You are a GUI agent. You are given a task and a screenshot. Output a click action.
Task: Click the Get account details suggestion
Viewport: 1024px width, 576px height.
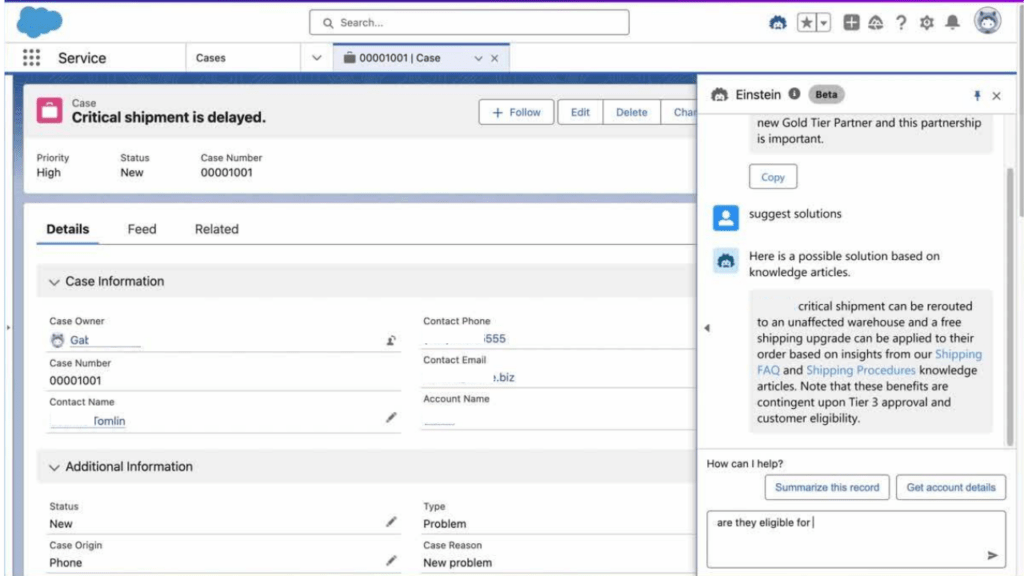[951, 487]
